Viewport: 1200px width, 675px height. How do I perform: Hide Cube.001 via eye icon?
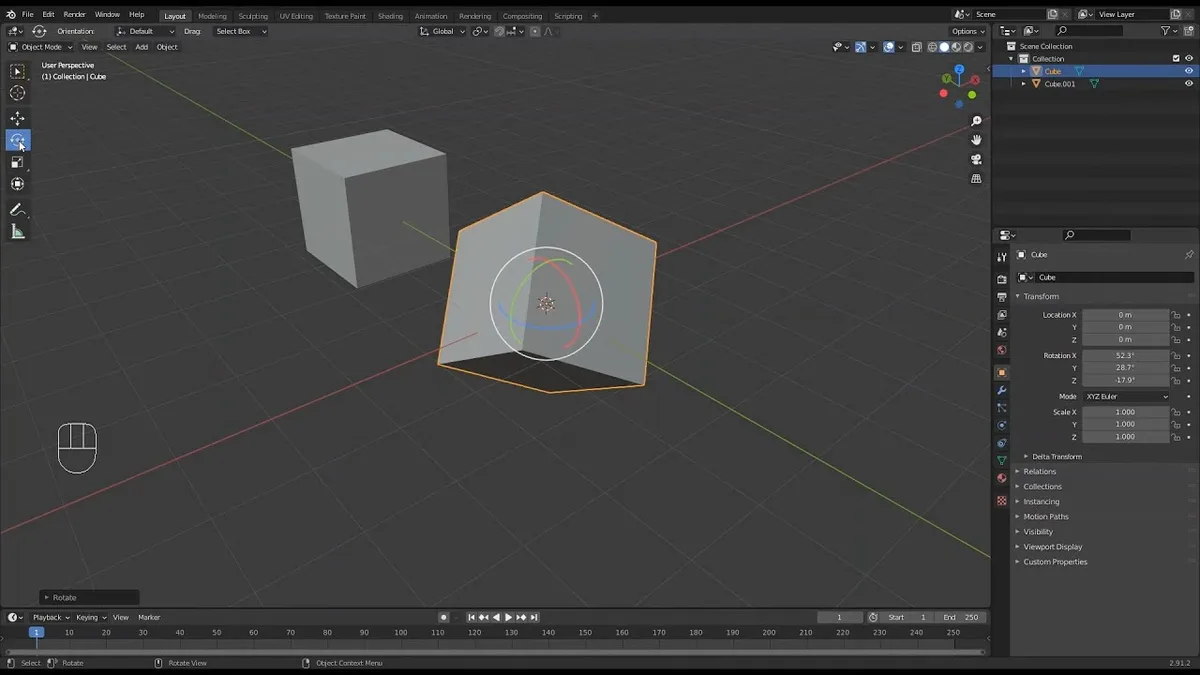tap(1188, 84)
